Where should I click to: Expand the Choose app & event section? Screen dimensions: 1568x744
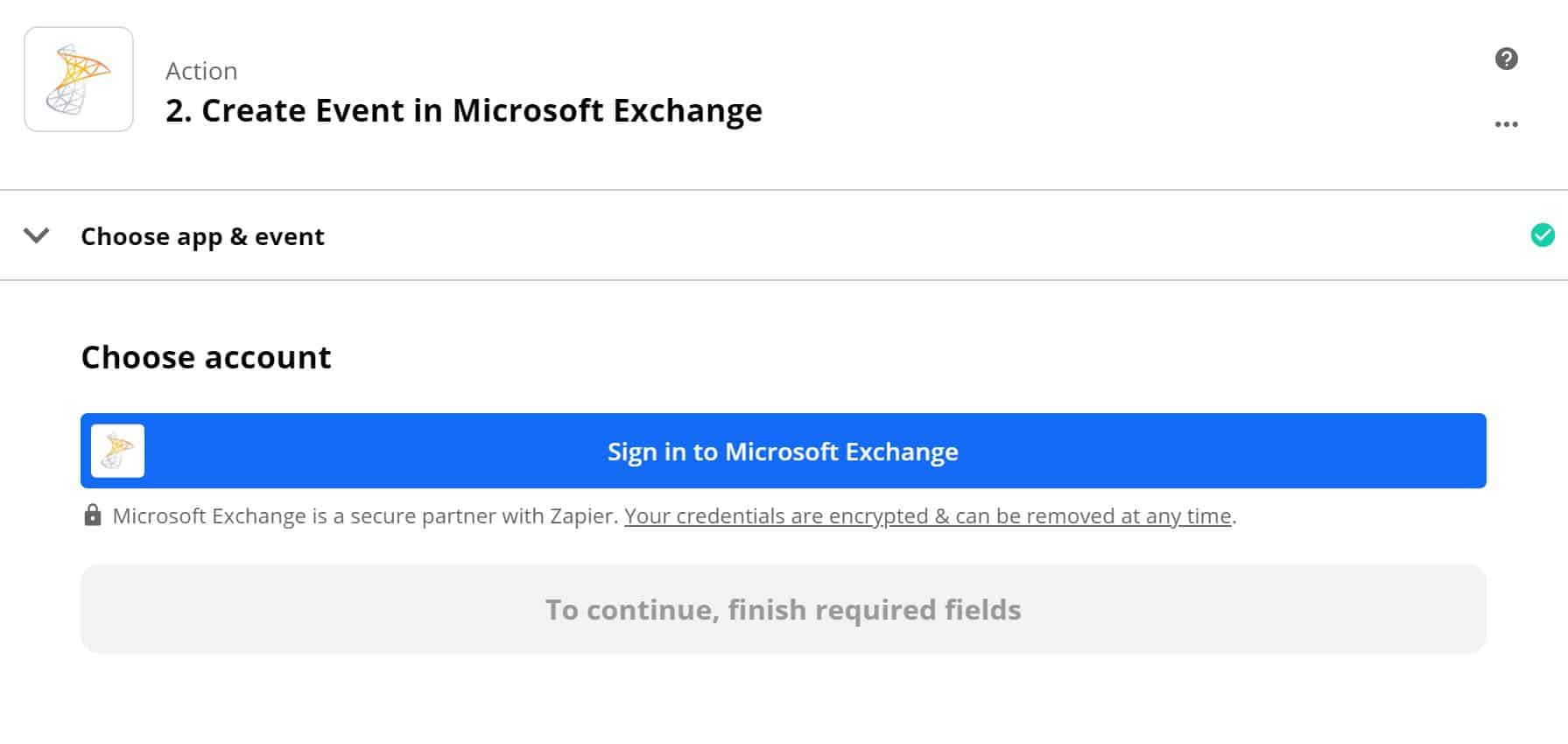[x=202, y=236]
